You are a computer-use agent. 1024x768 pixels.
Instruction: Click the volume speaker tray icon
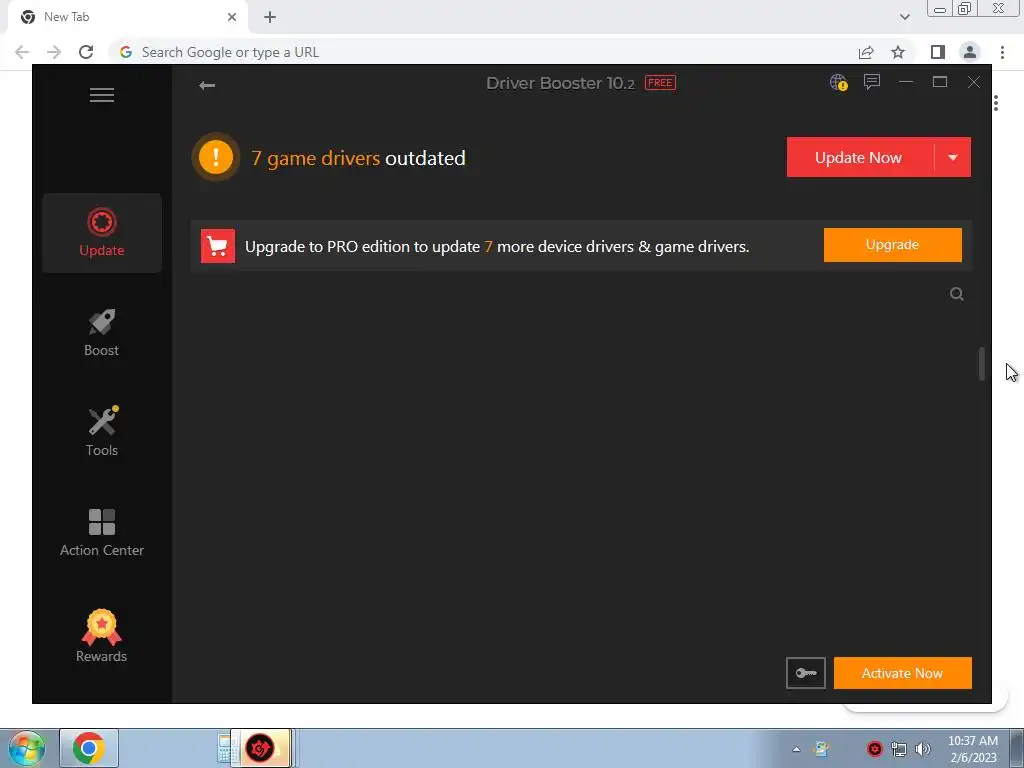tap(923, 749)
